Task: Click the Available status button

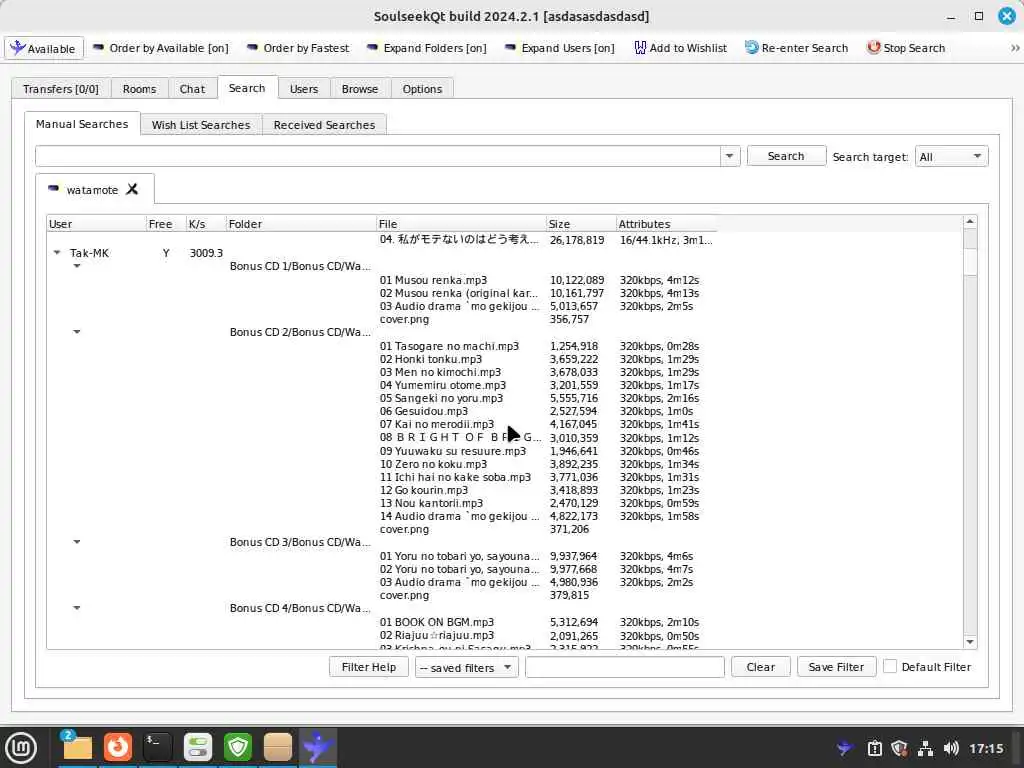Action: click(44, 48)
